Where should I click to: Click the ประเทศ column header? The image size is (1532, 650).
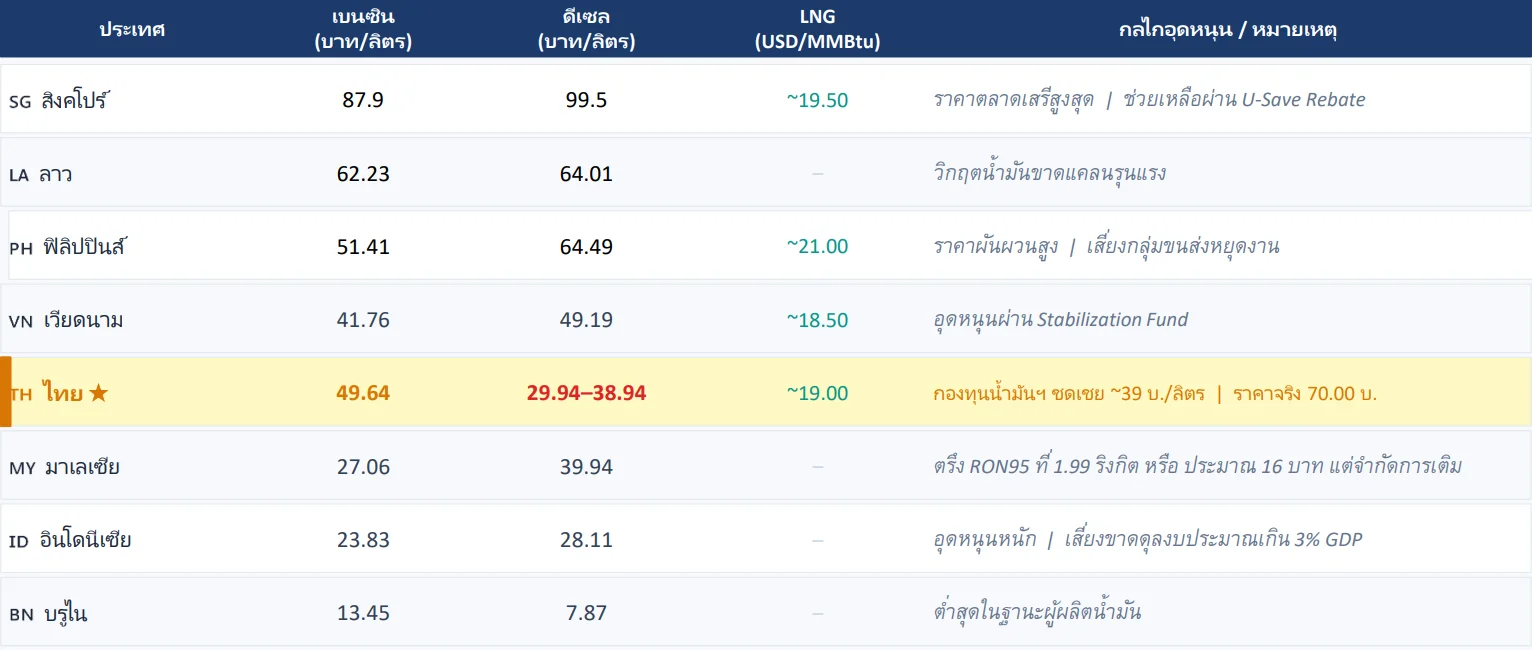(132, 29)
